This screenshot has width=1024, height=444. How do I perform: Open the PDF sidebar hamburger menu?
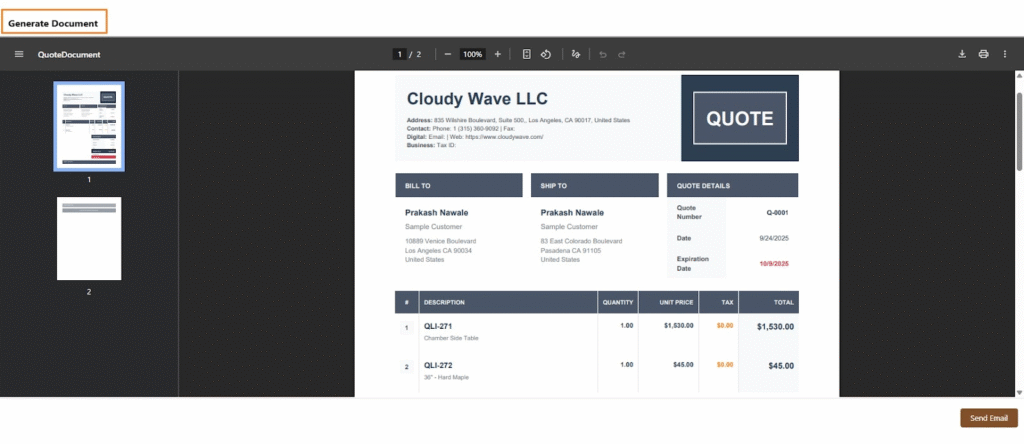click(x=18, y=54)
